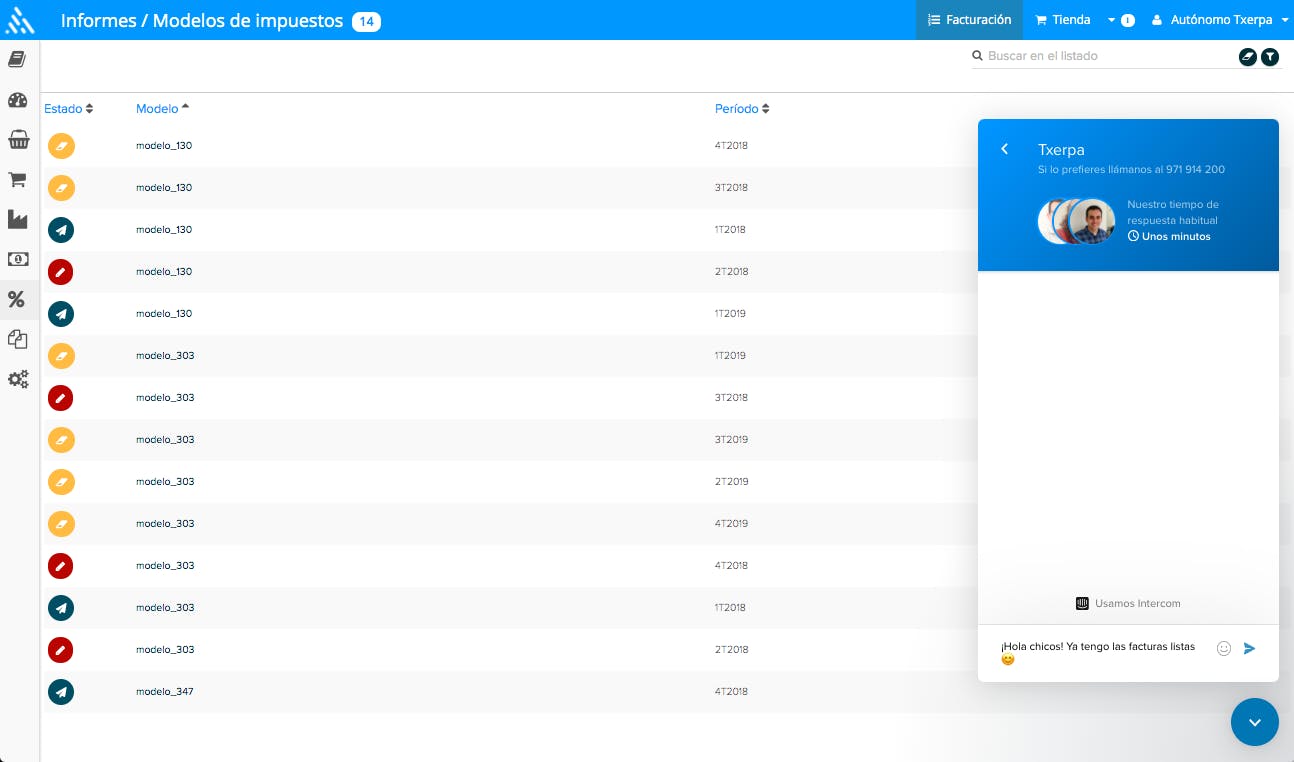This screenshot has width=1294, height=762.
Task: Select the percent taxes sidebar icon
Action: (x=17, y=299)
